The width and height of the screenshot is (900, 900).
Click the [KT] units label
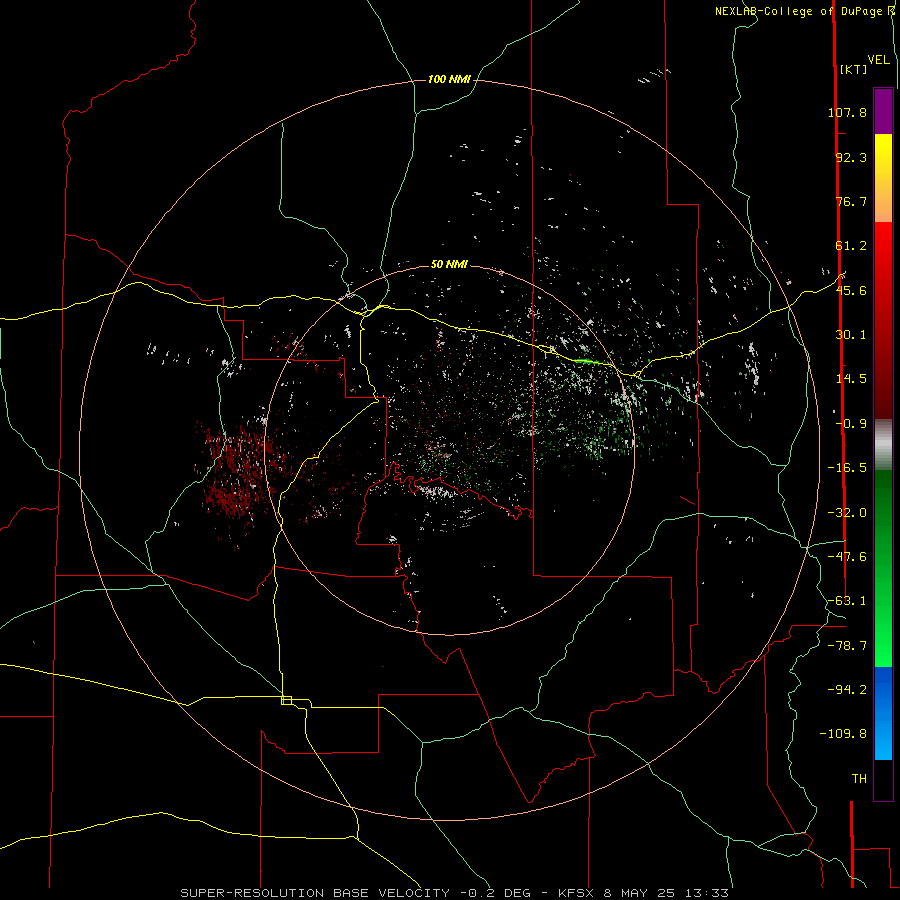coord(854,69)
